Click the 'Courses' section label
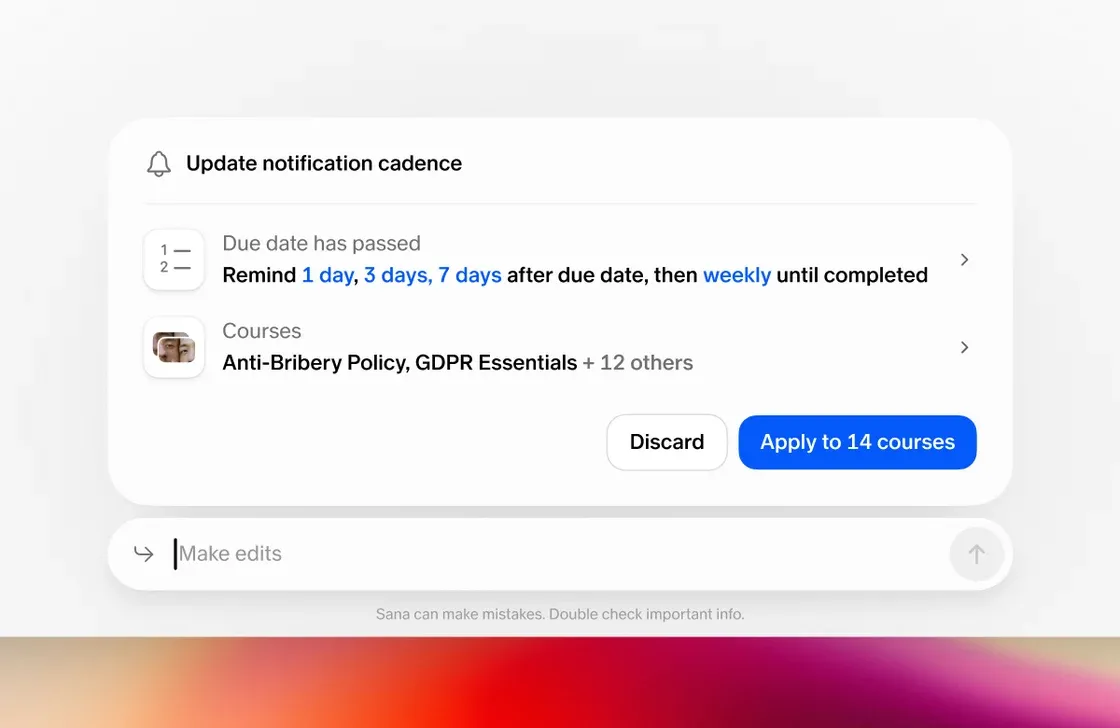The width and height of the screenshot is (1120, 728). click(261, 331)
